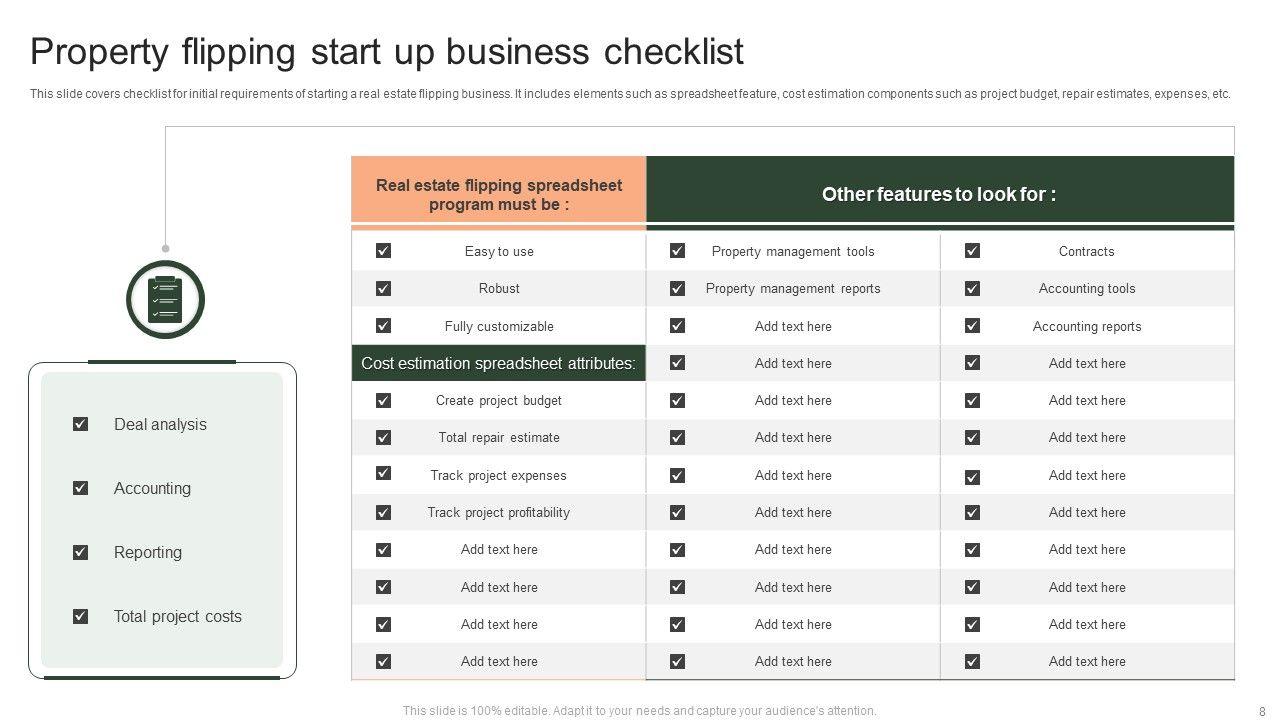
Task: Toggle the Total project costs checkbox
Action: 81,616
